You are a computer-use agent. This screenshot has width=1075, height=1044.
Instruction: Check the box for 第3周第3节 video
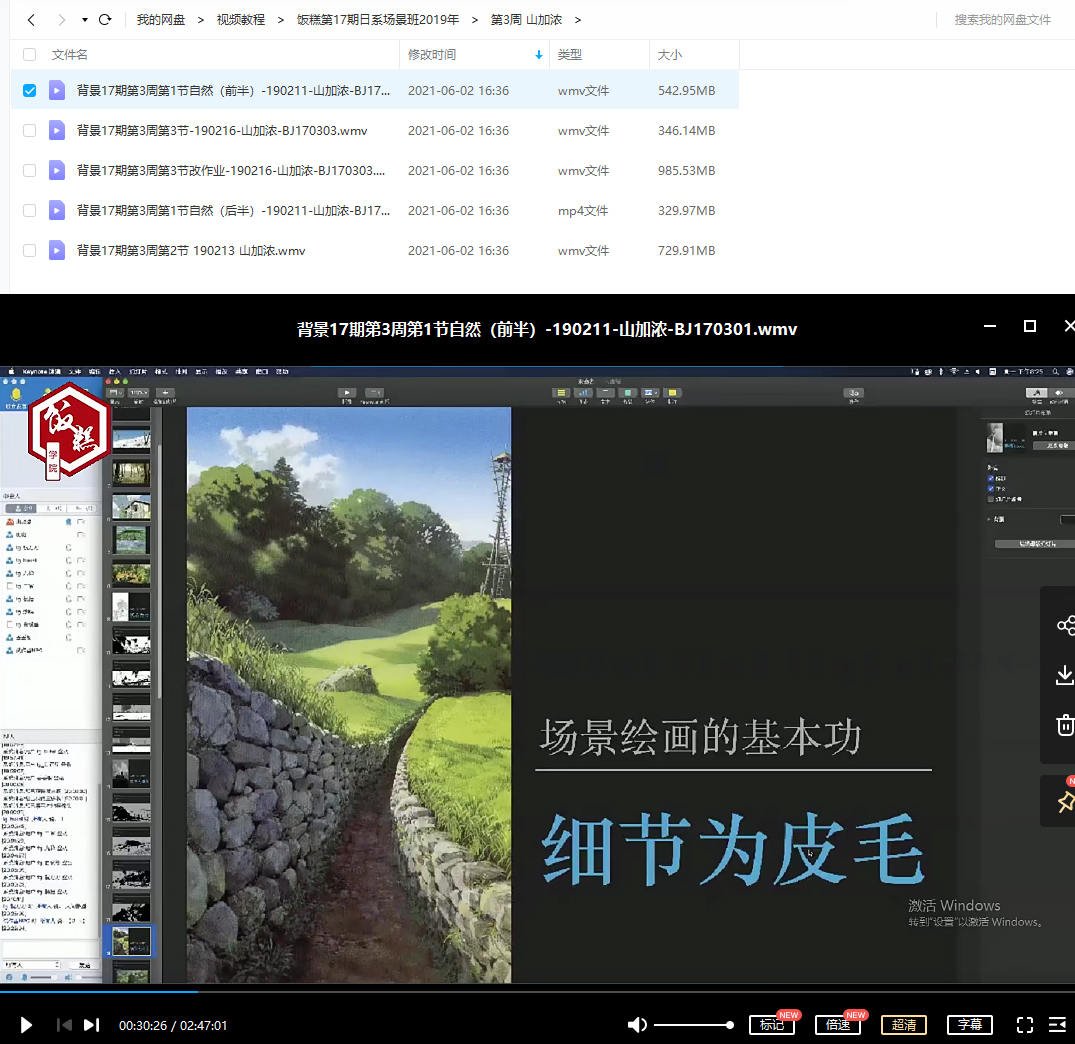[x=29, y=130]
